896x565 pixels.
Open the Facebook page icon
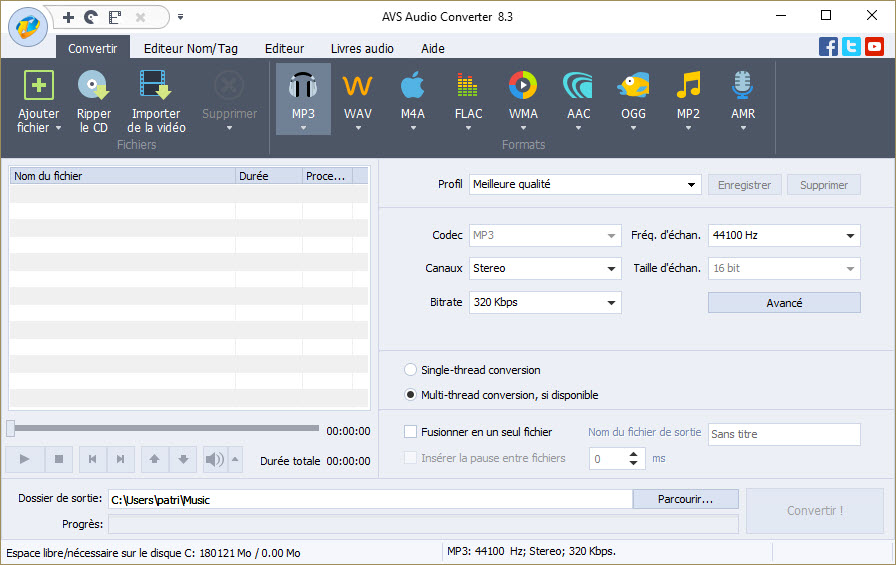(x=828, y=47)
